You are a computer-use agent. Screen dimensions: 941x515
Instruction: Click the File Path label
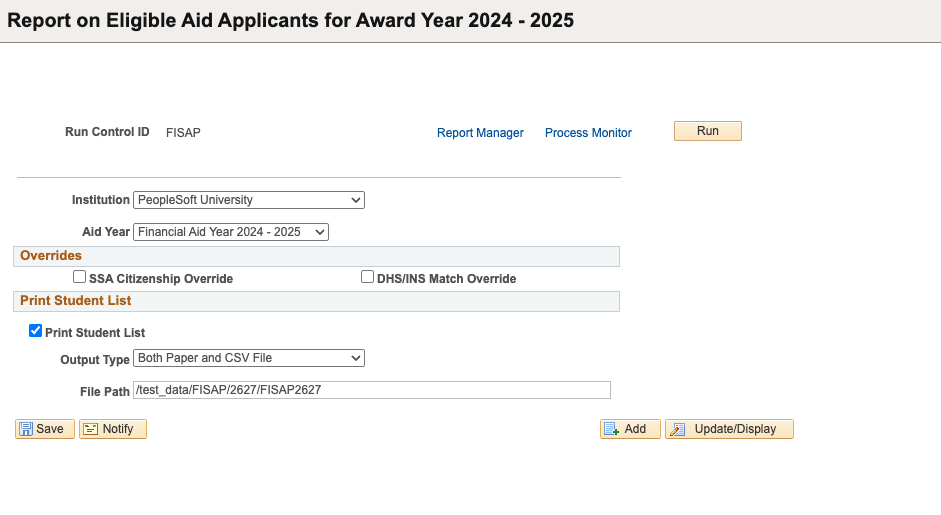click(x=105, y=392)
